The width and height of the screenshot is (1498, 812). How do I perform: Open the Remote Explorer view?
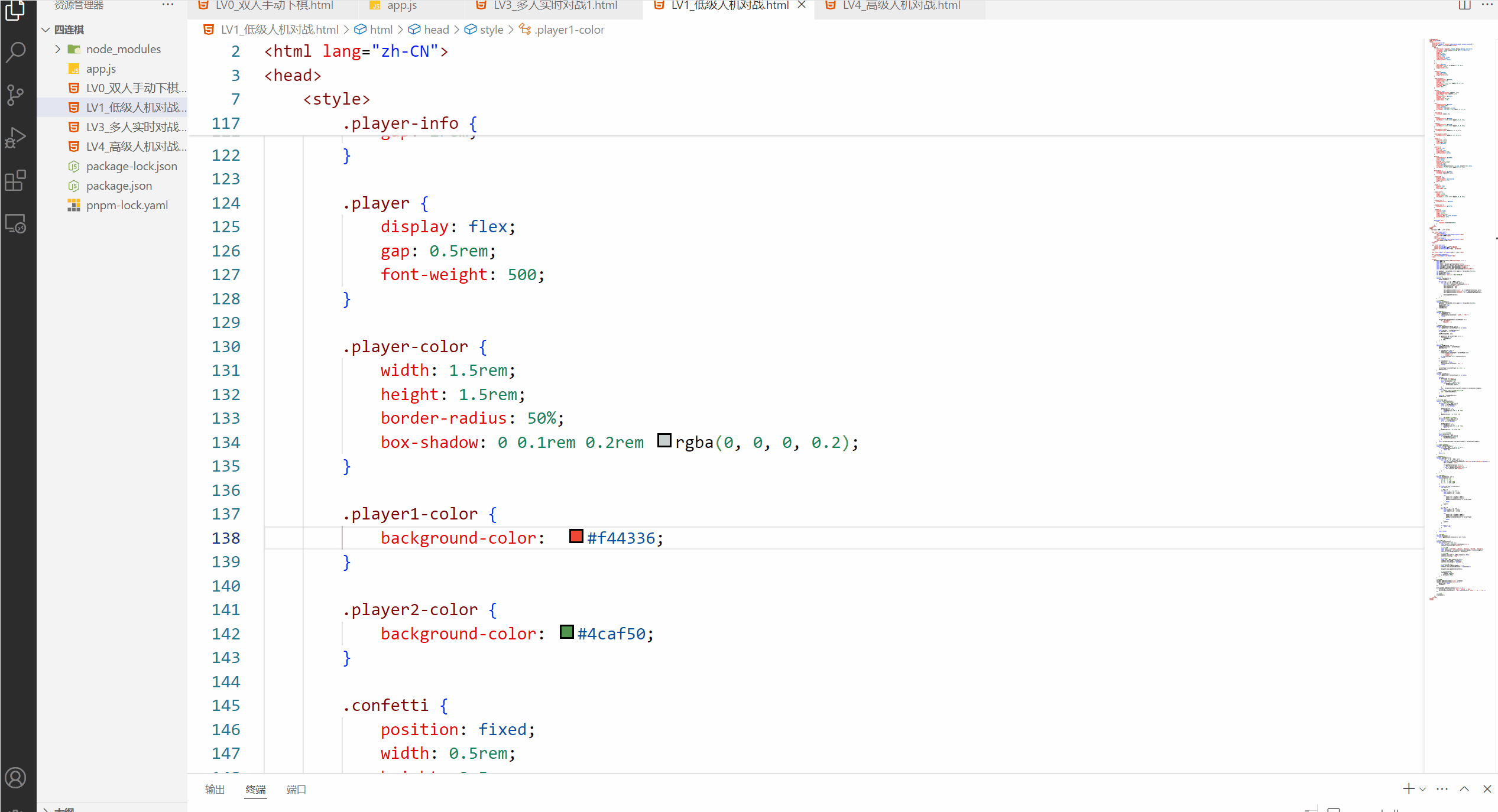pyautogui.click(x=16, y=224)
